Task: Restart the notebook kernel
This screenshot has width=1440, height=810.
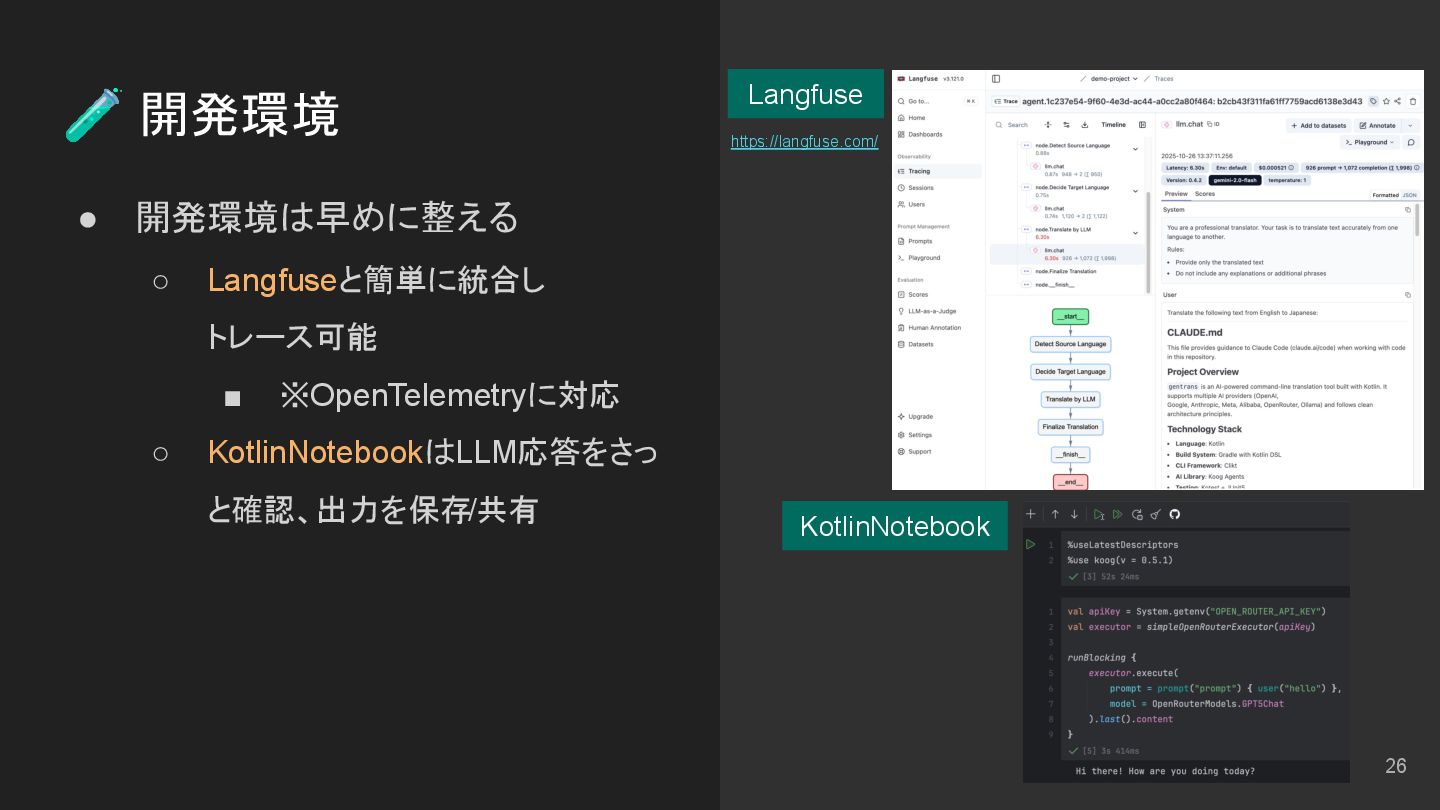Action: (x=1137, y=514)
